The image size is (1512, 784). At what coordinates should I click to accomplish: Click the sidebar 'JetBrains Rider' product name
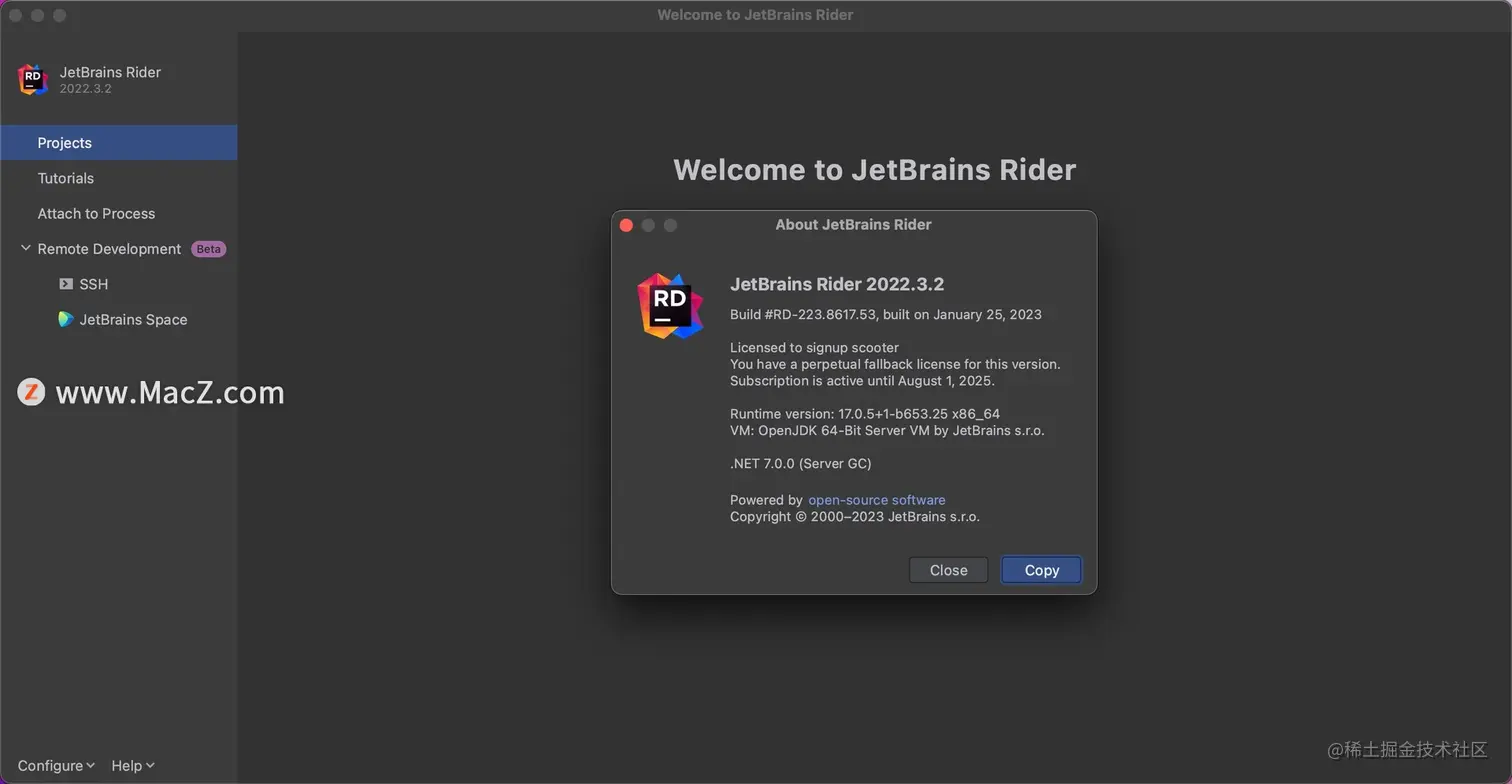110,72
